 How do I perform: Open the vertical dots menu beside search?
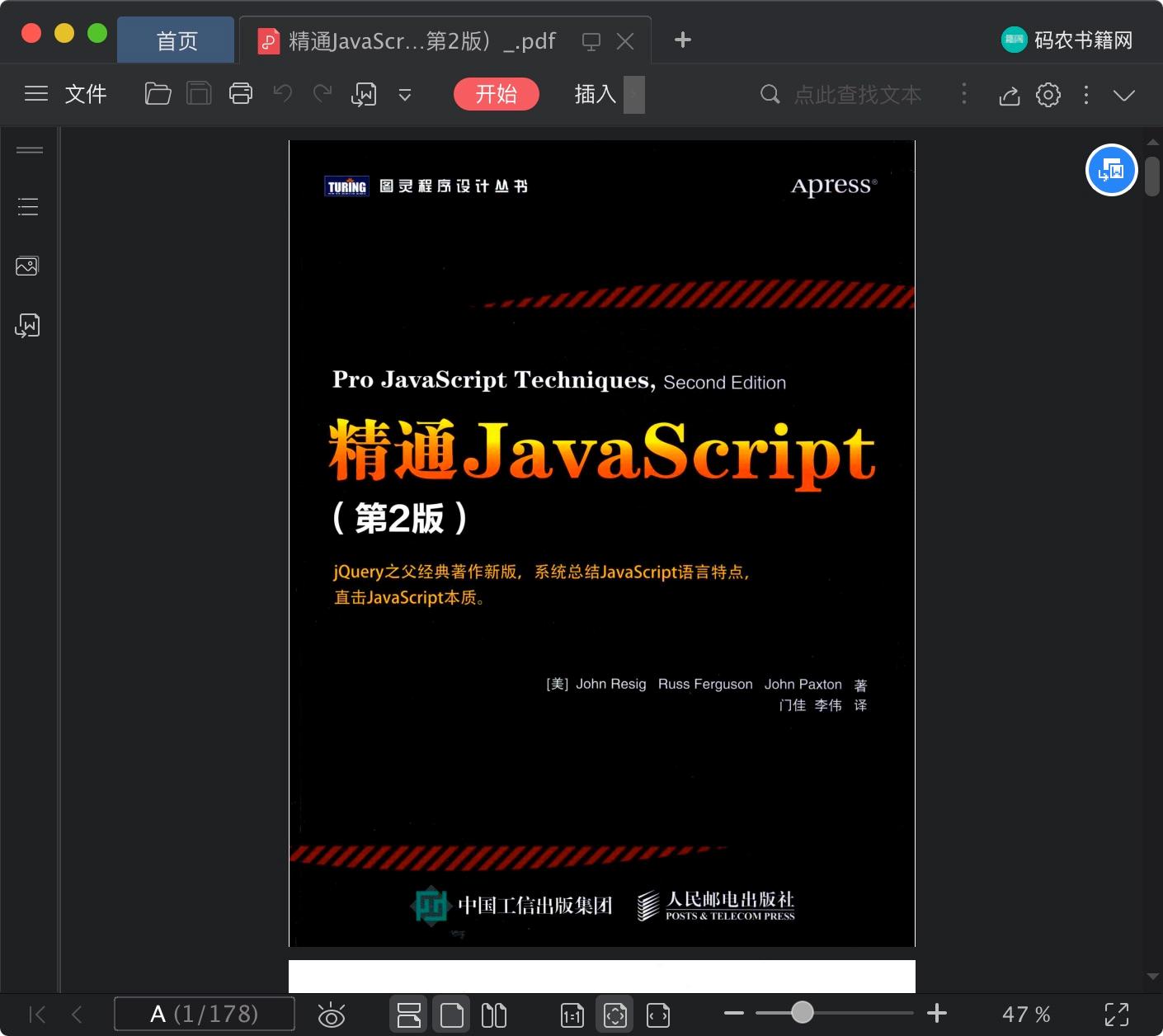point(963,94)
